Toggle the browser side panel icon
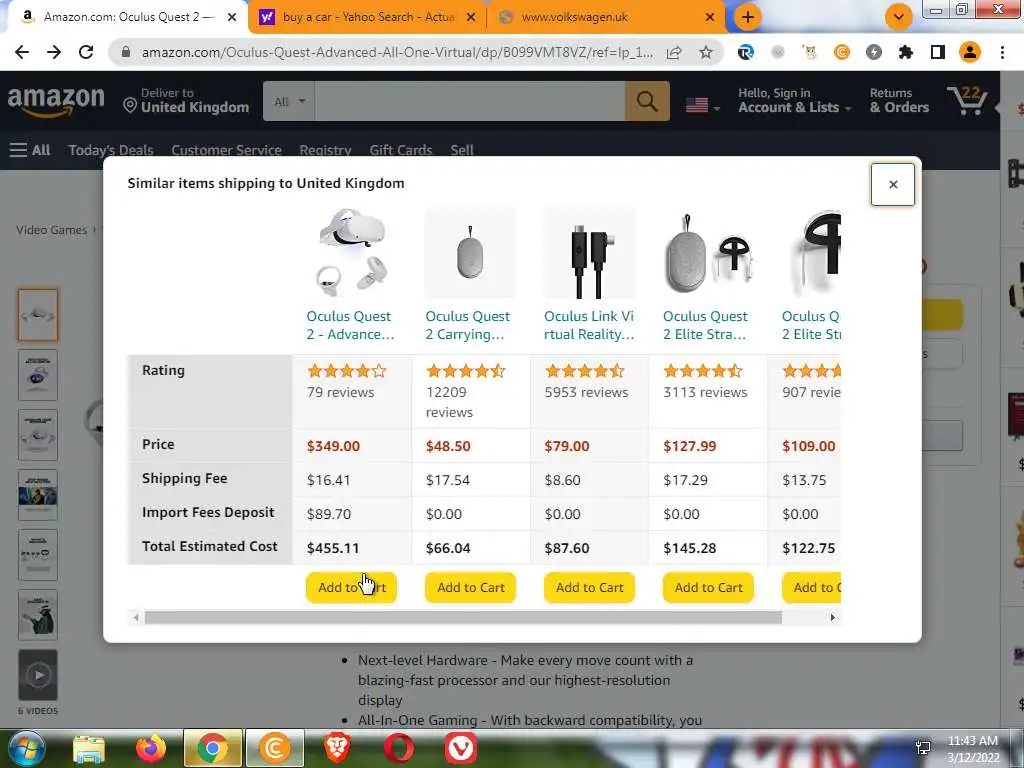Image resolution: width=1024 pixels, height=768 pixels. 938,52
